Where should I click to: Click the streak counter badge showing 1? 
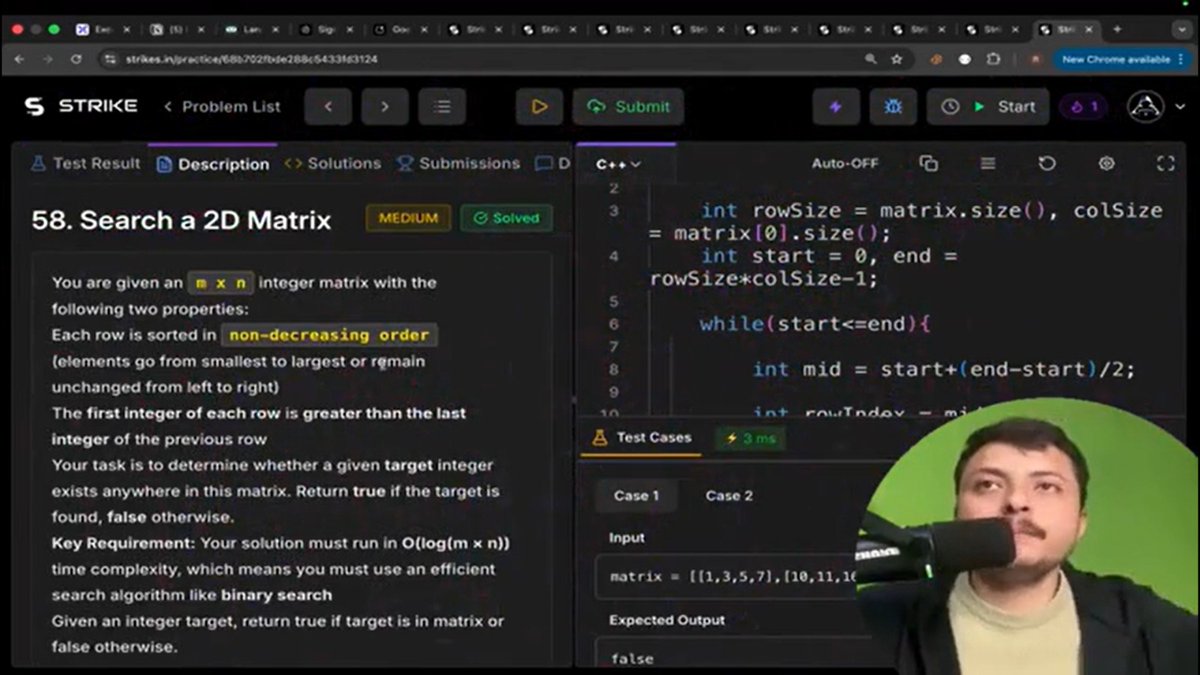coord(1081,106)
